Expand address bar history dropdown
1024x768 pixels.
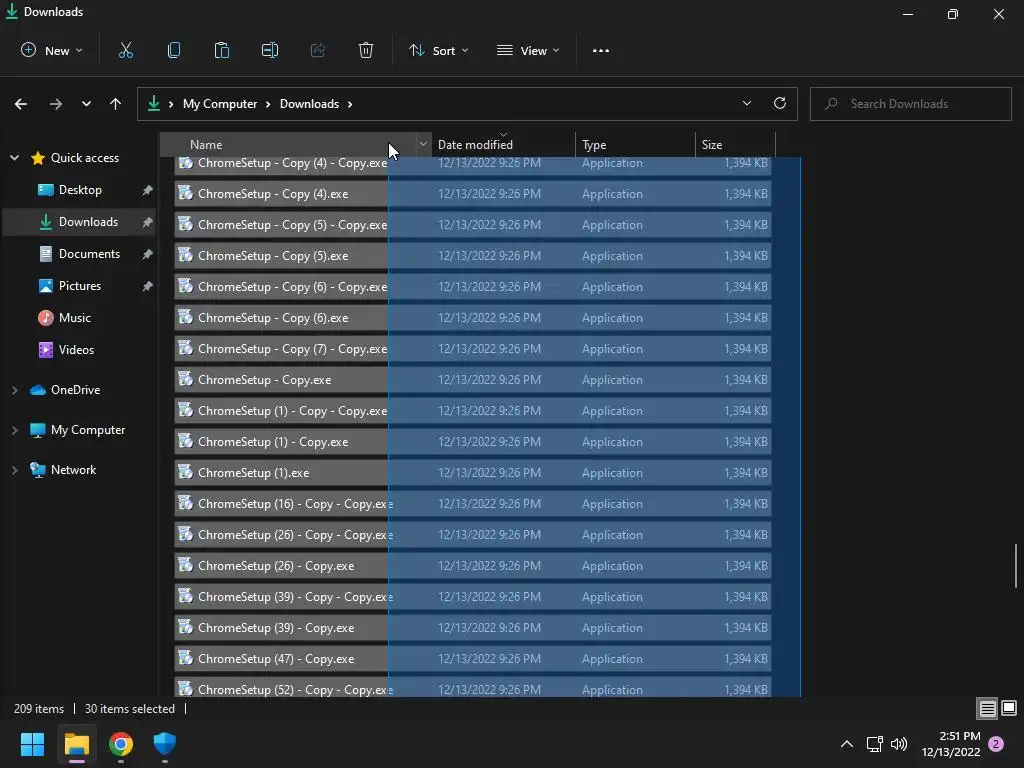coord(746,103)
